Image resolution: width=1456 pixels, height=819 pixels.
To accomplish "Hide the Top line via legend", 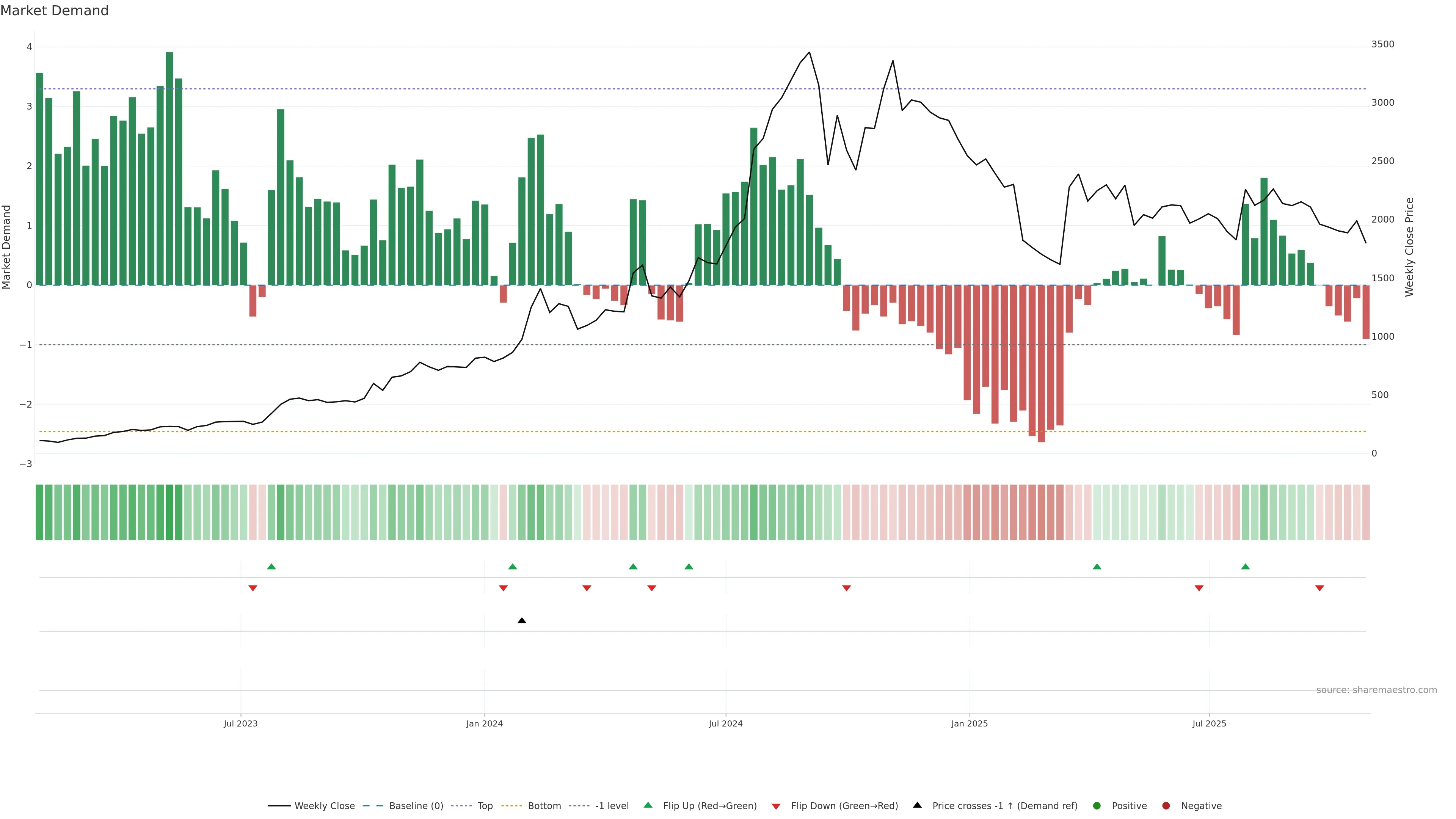I will click(485, 806).
